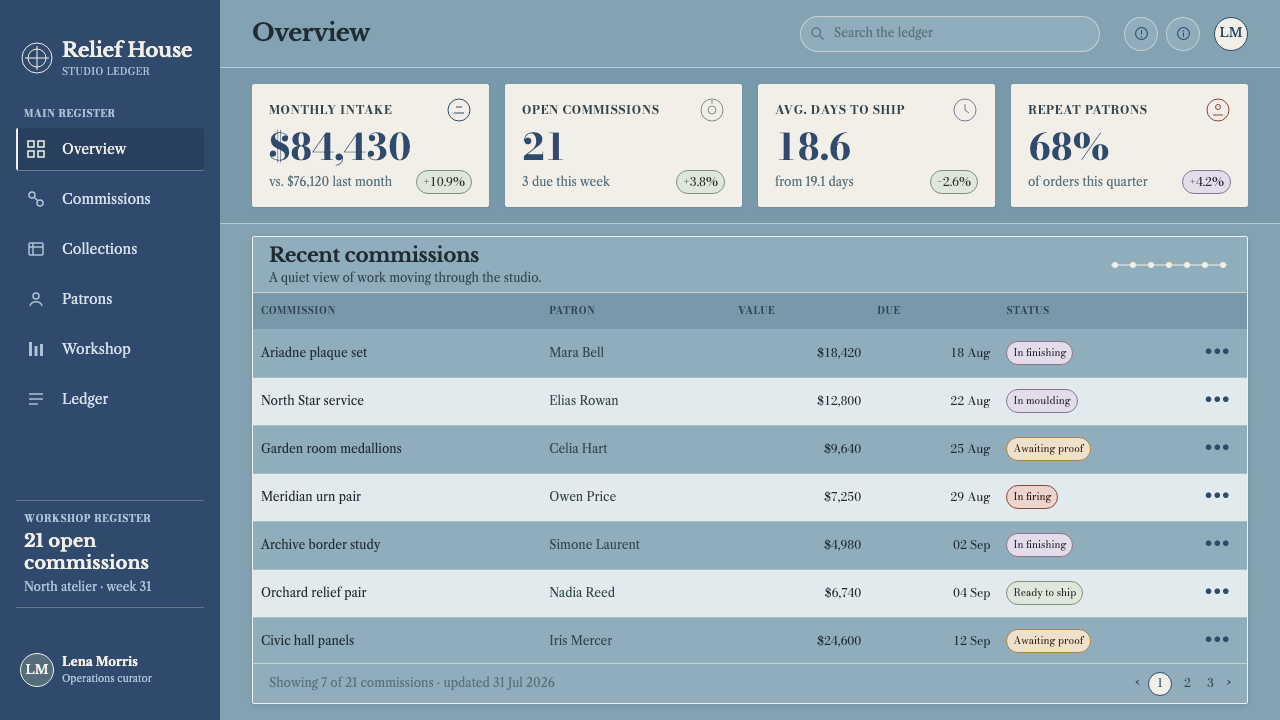Click the dotted progress track in Recent commissions
Viewport: 1280px width, 720px height.
click(x=1169, y=265)
